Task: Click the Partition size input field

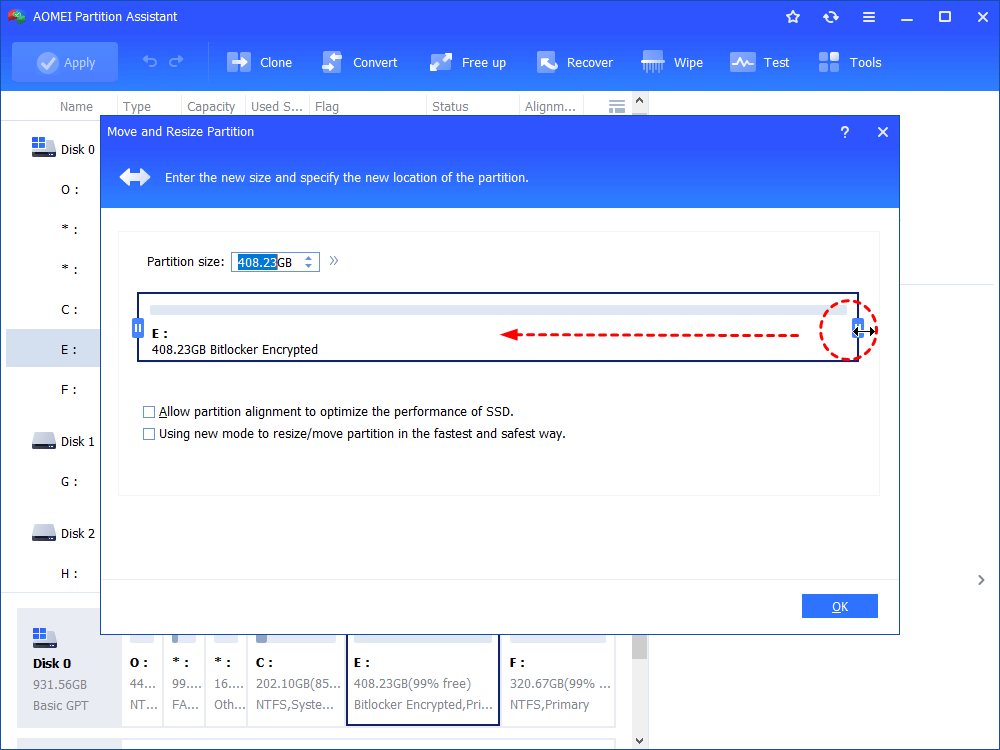Action: (265, 262)
